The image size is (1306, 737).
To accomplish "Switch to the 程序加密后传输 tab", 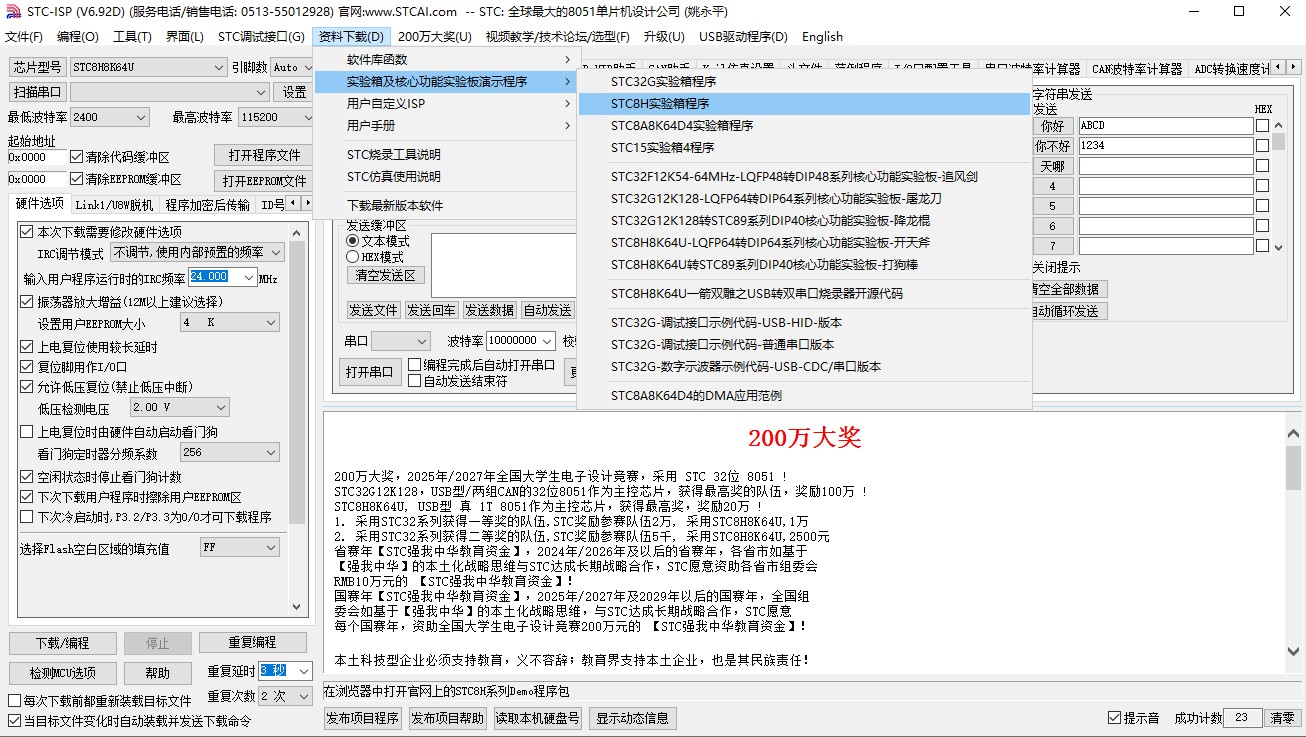I will click(x=207, y=205).
